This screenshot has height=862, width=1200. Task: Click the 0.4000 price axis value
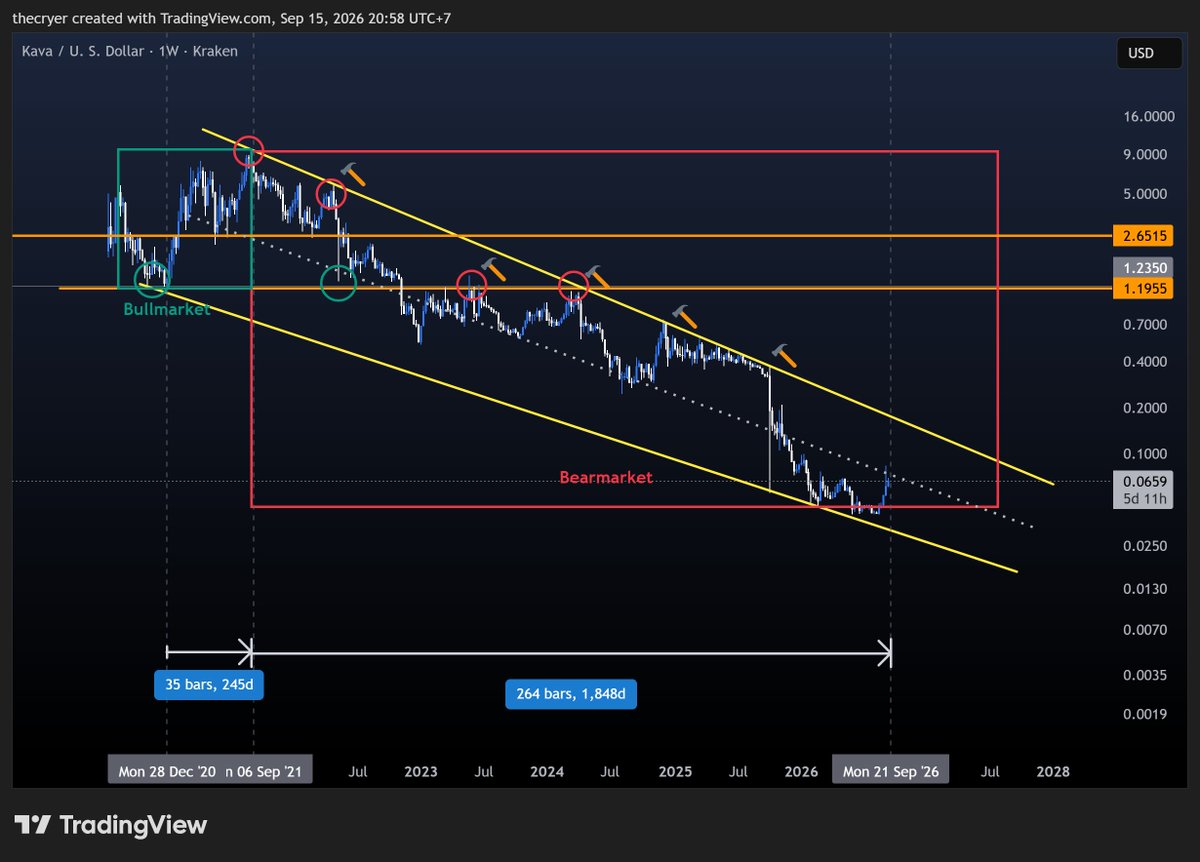(x=1146, y=362)
